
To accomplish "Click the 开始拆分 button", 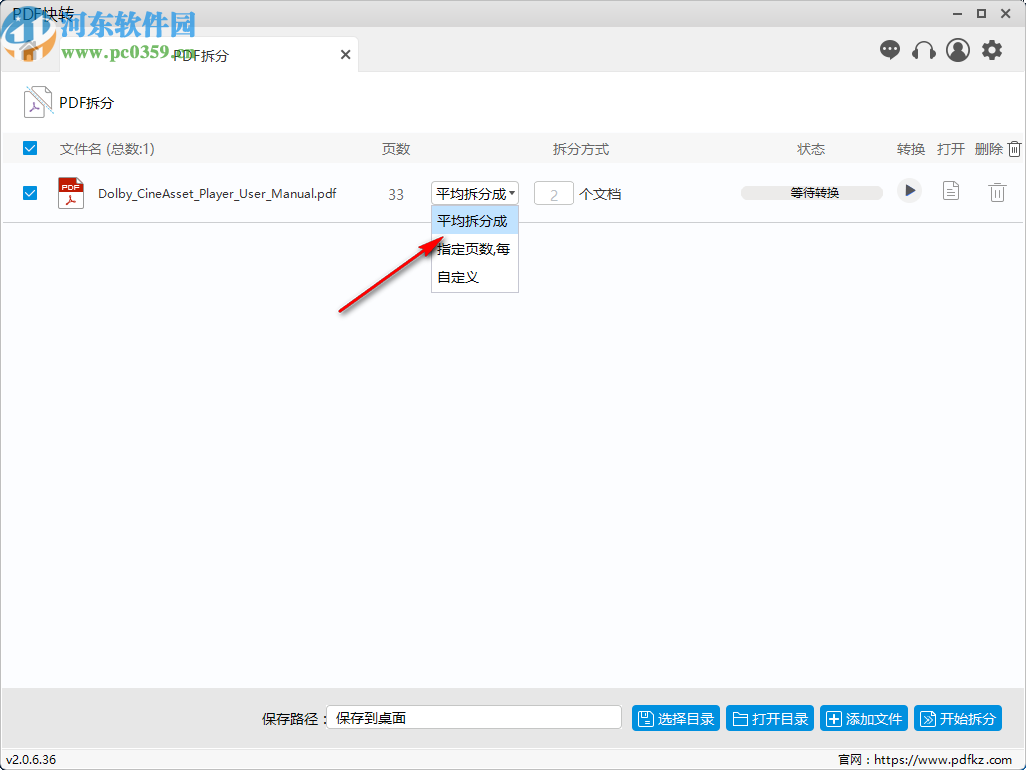I will (x=957, y=717).
